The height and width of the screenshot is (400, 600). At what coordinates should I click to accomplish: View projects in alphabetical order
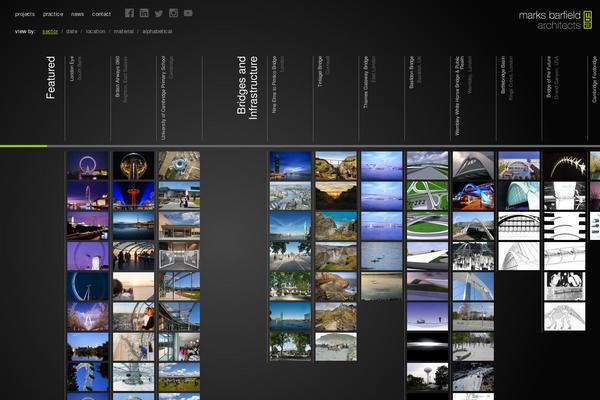pyautogui.click(x=157, y=31)
